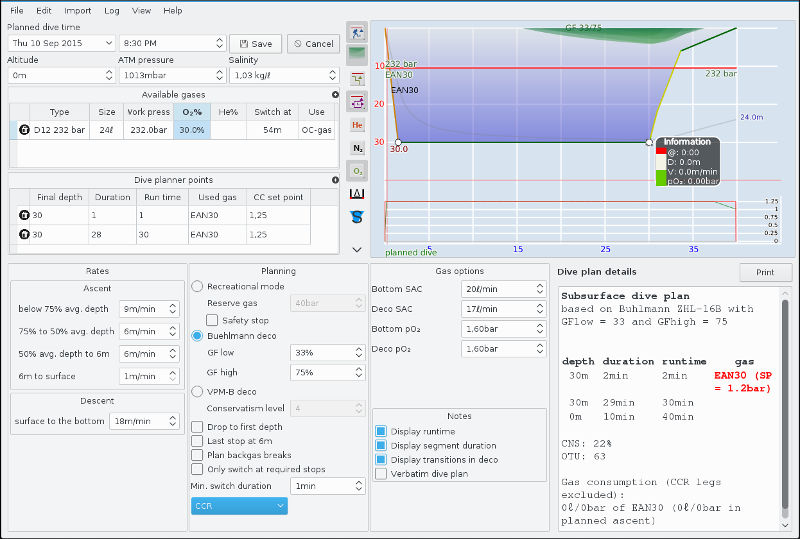Adjust Min. switch duration stepper
The image size is (800, 539).
tap(359, 486)
